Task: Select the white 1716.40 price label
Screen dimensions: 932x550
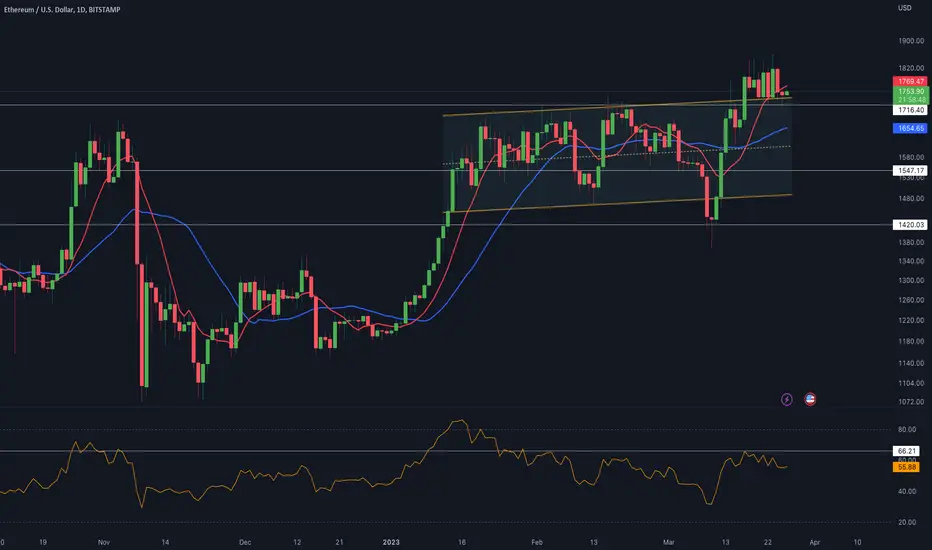Action: click(910, 110)
